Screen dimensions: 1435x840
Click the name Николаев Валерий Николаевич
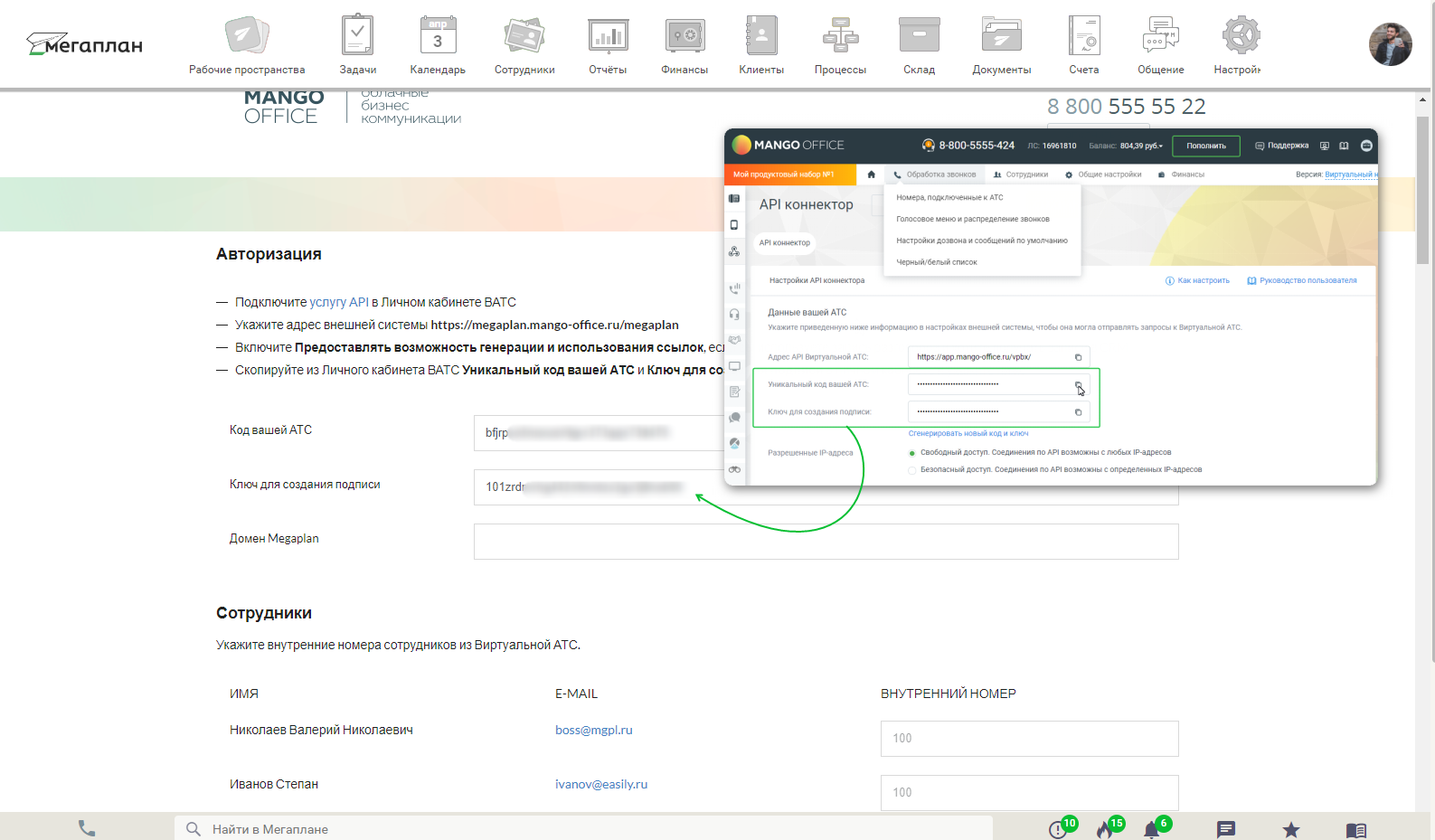click(321, 730)
